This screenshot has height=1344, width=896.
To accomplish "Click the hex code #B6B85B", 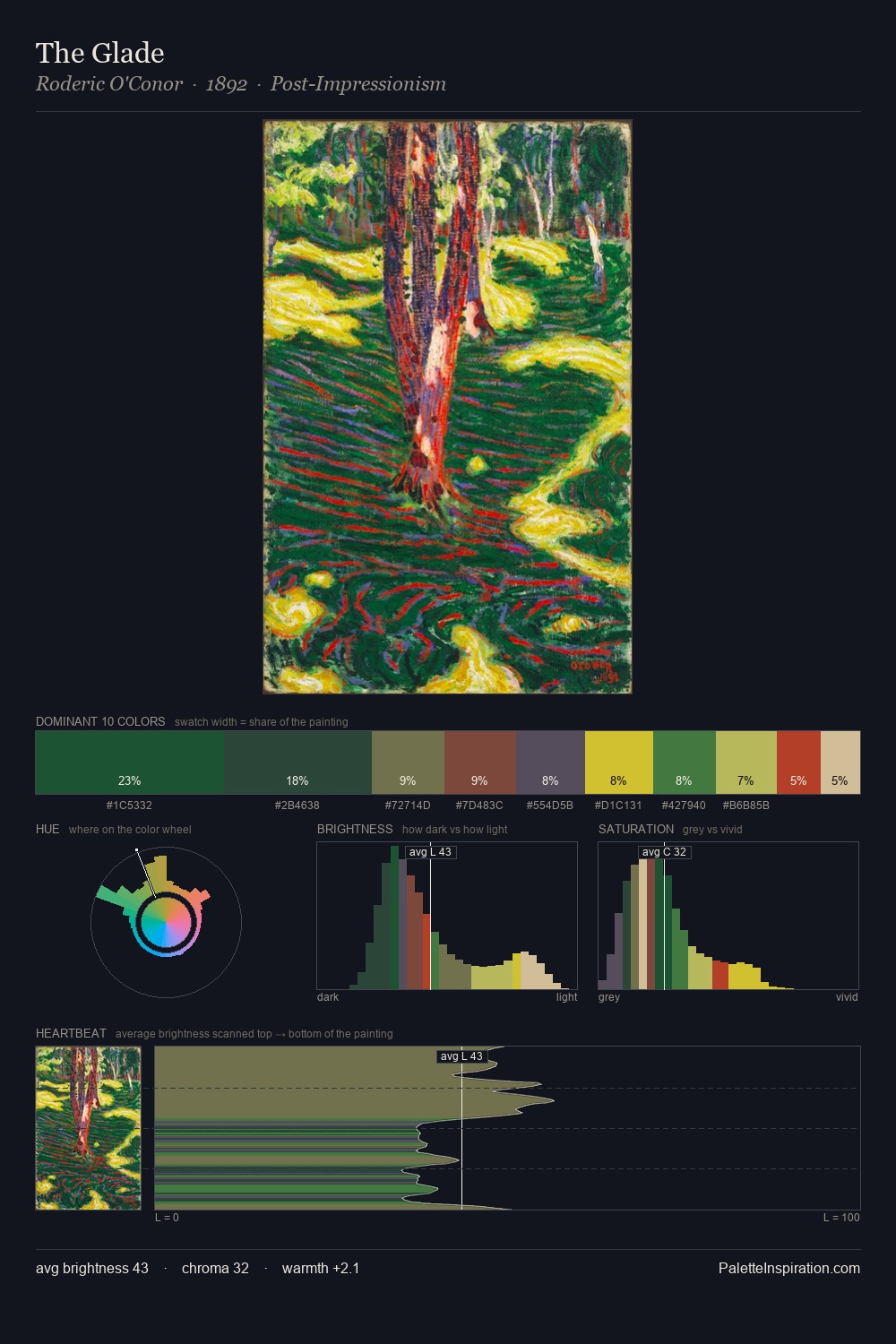I will point(745,806).
